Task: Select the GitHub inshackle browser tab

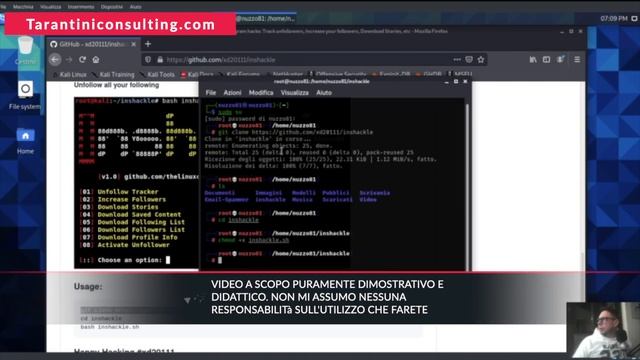Action: point(93,44)
